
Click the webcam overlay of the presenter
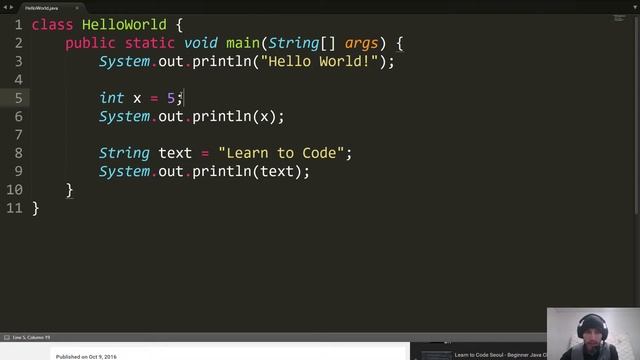593,334
